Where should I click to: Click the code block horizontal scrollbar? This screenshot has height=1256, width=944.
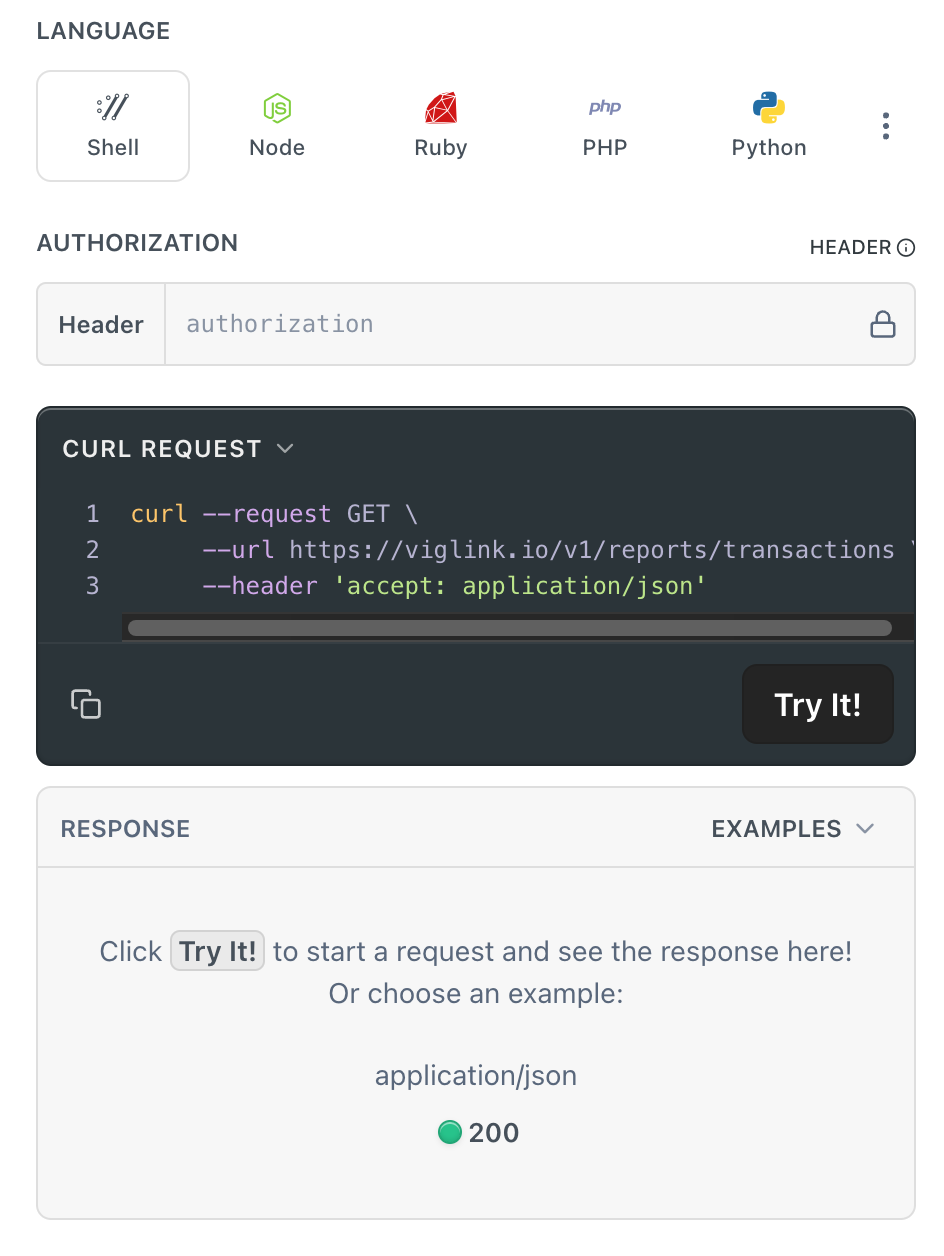click(x=509, y=628)
